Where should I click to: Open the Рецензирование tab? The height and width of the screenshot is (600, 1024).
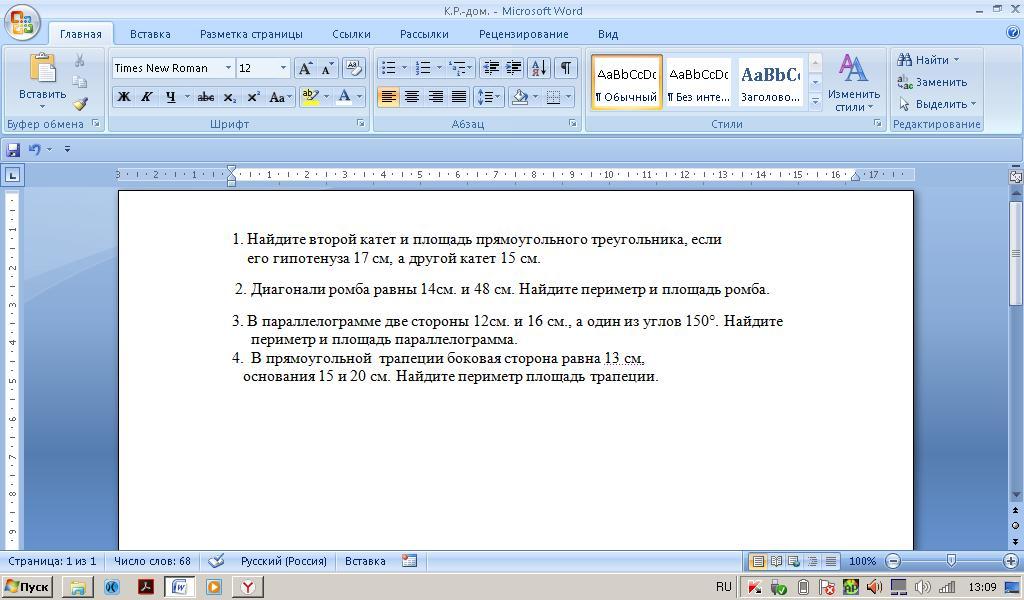click(x=523, y=34)
